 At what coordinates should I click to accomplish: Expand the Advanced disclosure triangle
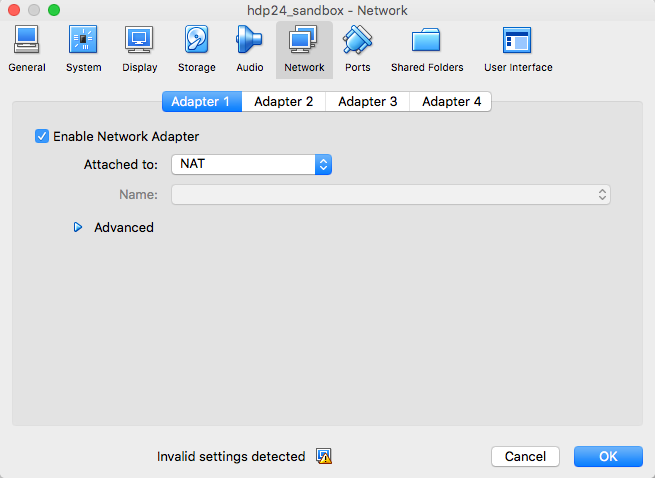tap(78, 227)
